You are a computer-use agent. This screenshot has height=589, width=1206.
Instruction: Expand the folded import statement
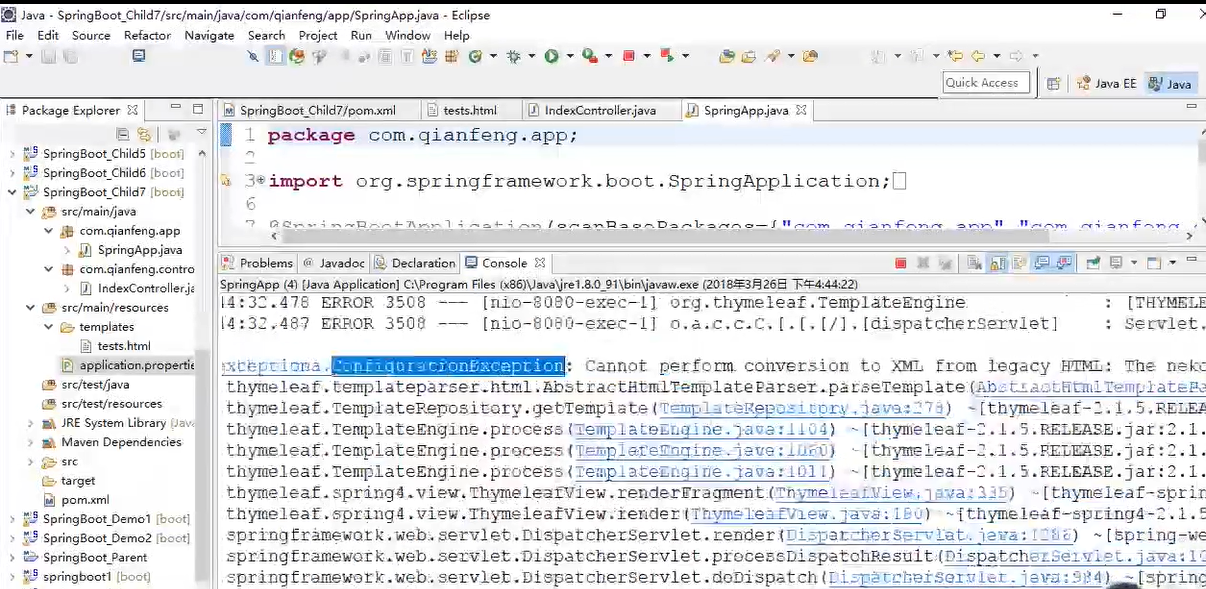pos(261,181)
